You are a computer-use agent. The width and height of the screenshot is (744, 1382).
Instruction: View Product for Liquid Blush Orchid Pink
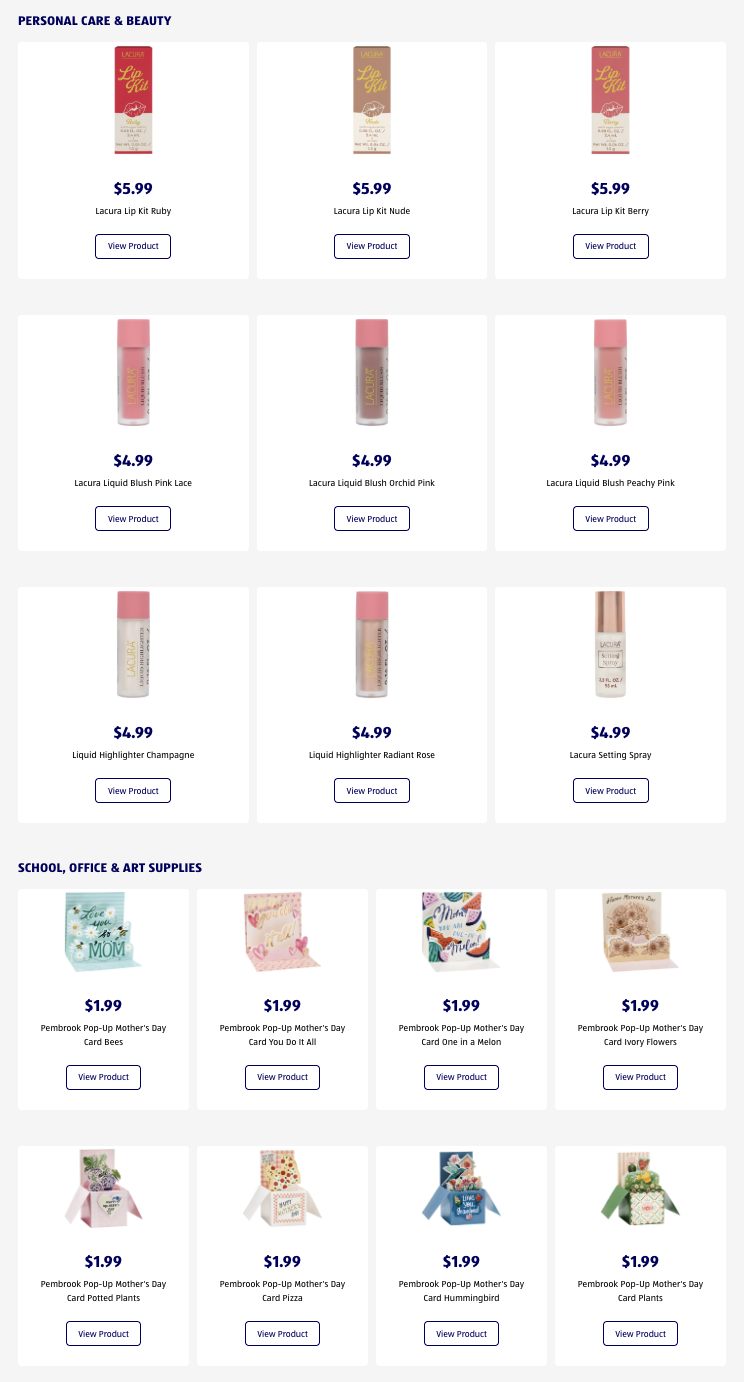[371, 519]
